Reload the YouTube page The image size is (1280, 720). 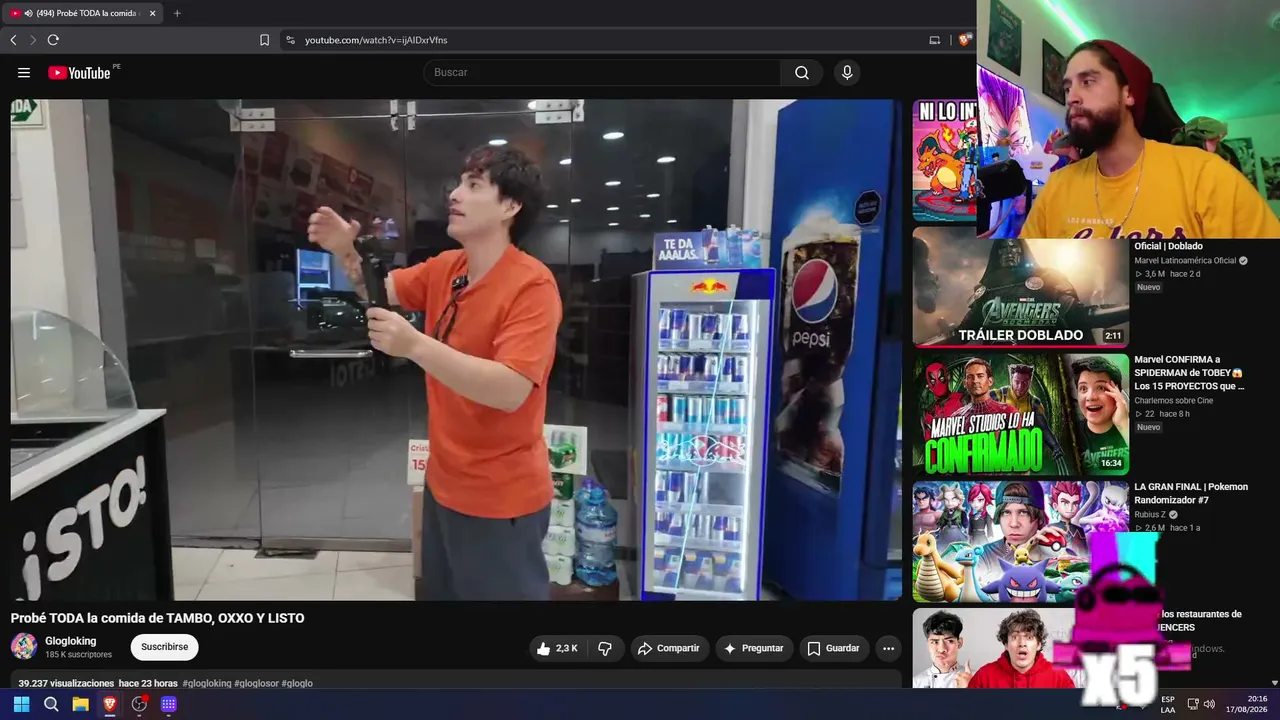53,40
